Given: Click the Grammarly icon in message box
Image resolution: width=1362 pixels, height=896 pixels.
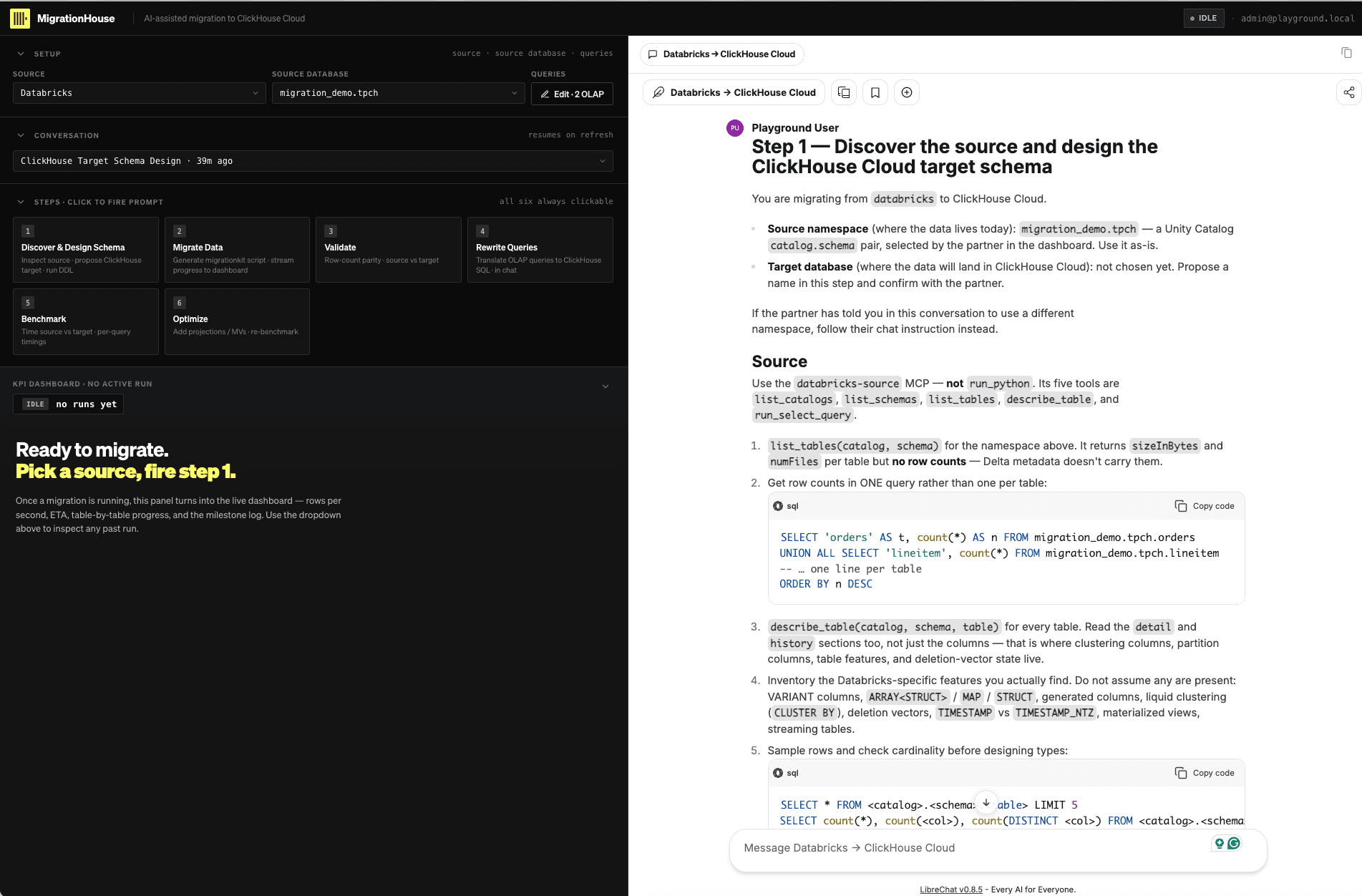Looking at the screenshot, I should (1234, 843).
